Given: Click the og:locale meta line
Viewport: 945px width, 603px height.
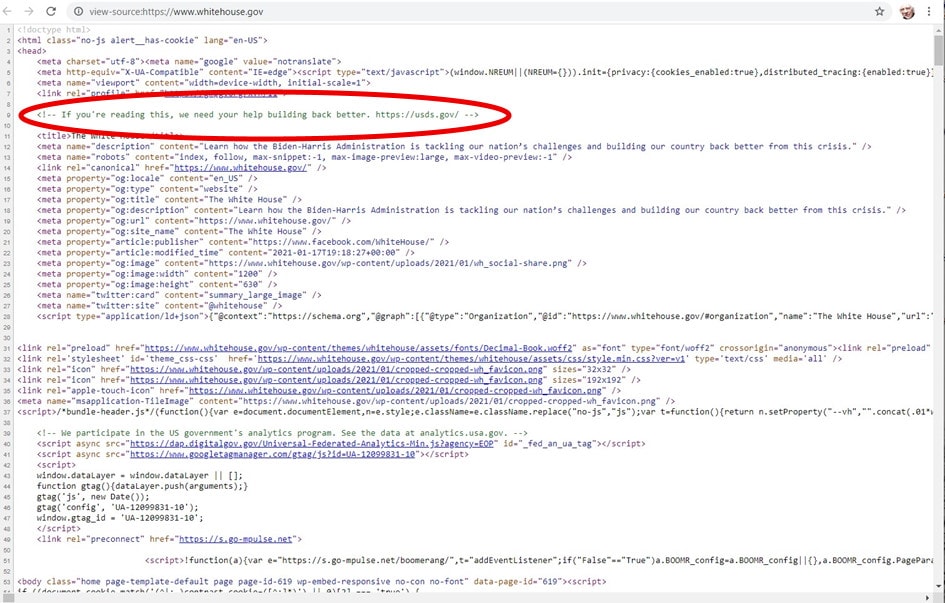Looking at the screenshot, I should [x=147, y=178].
